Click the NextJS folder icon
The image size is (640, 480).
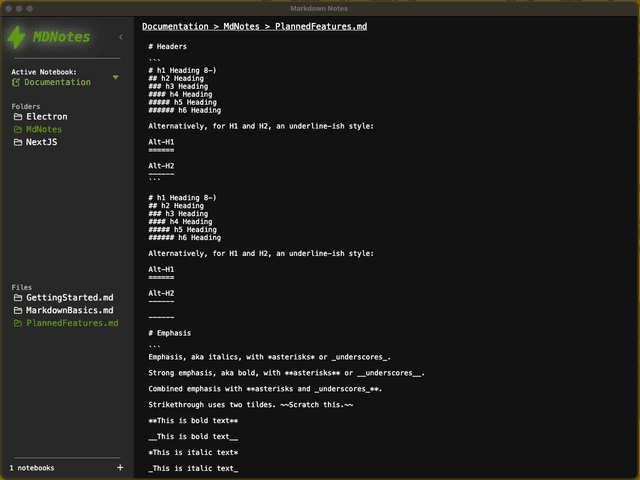click(x=17, y=143)
